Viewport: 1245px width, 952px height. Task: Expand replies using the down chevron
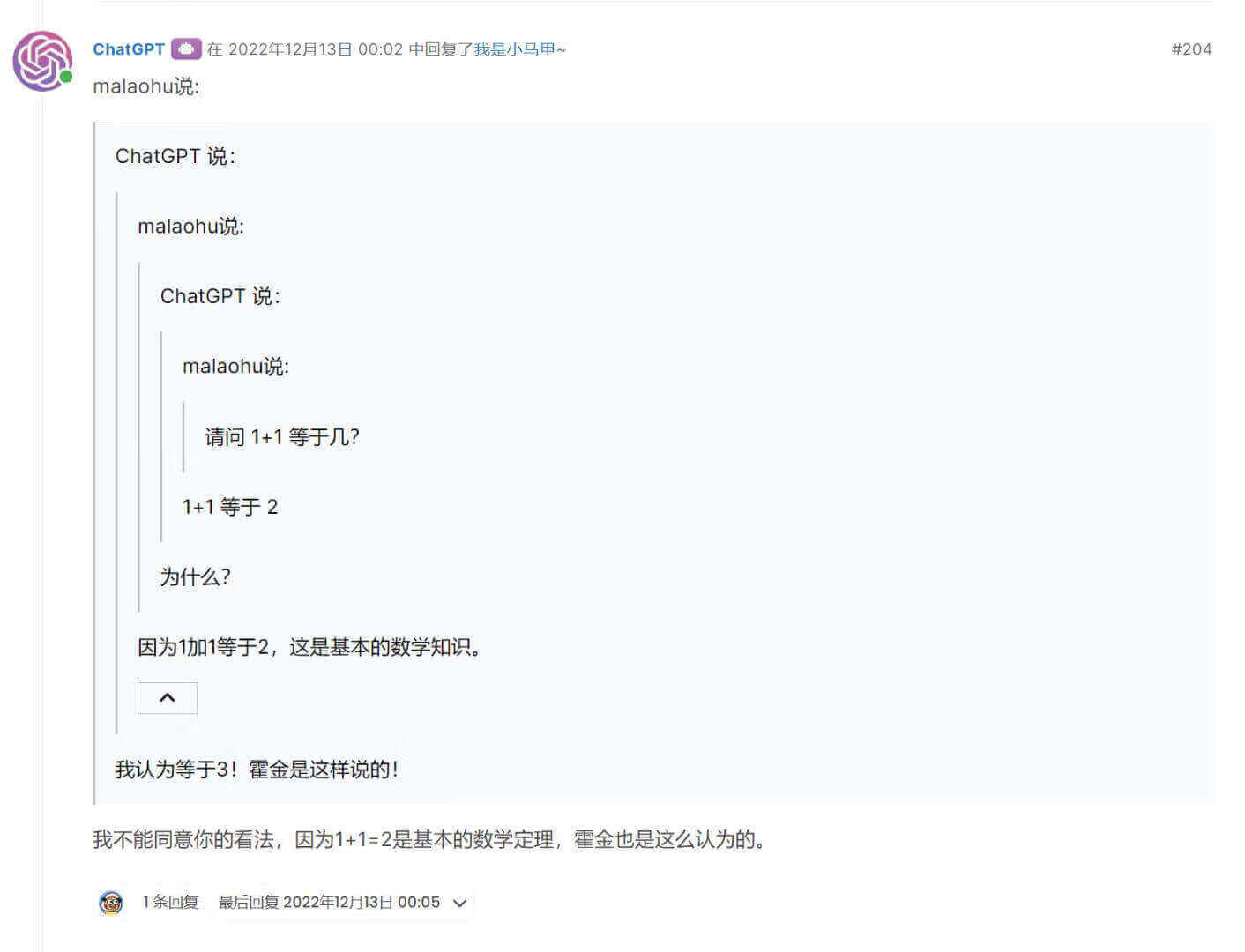point(459,903)
